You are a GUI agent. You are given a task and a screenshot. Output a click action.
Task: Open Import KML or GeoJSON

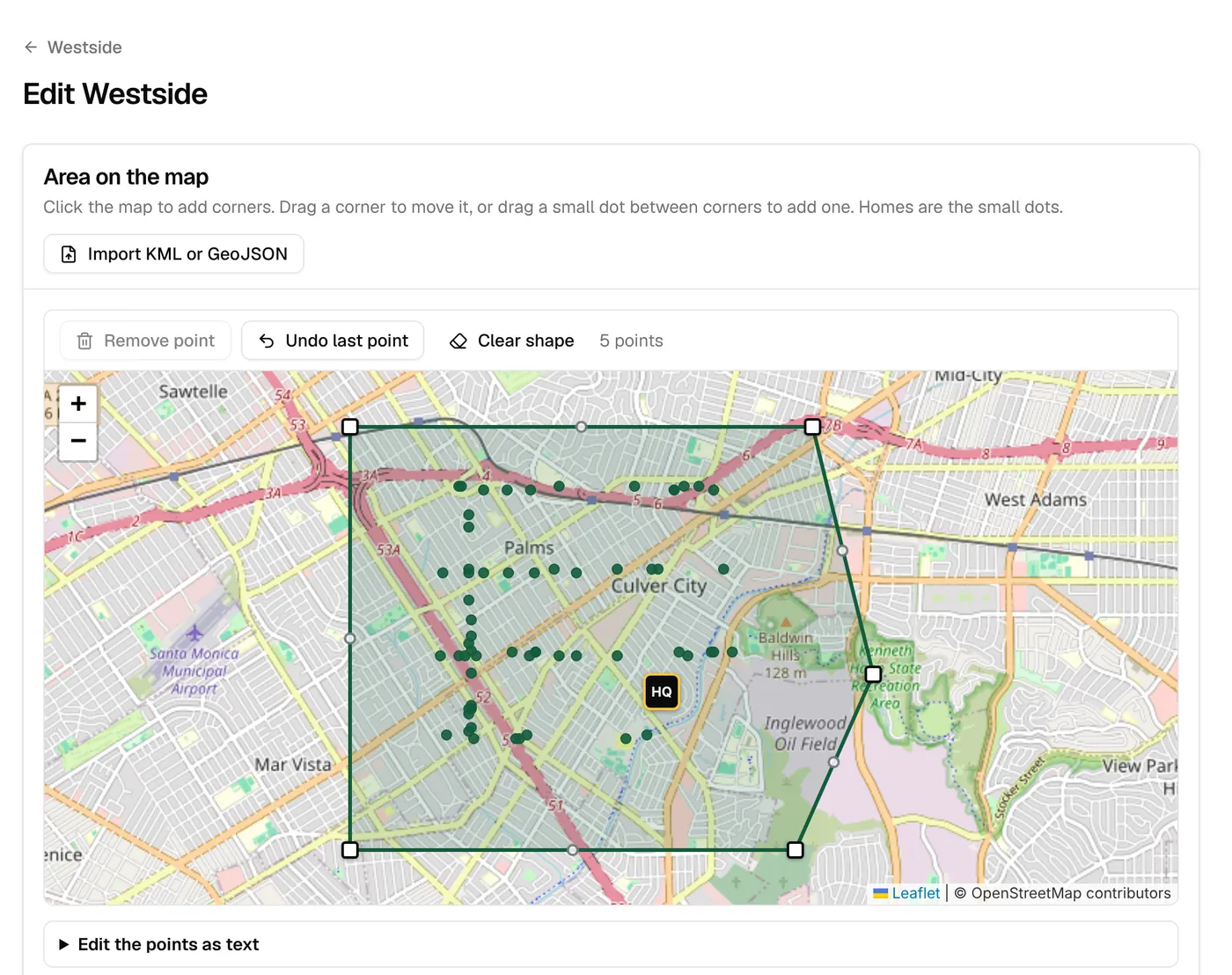(173, 254)
